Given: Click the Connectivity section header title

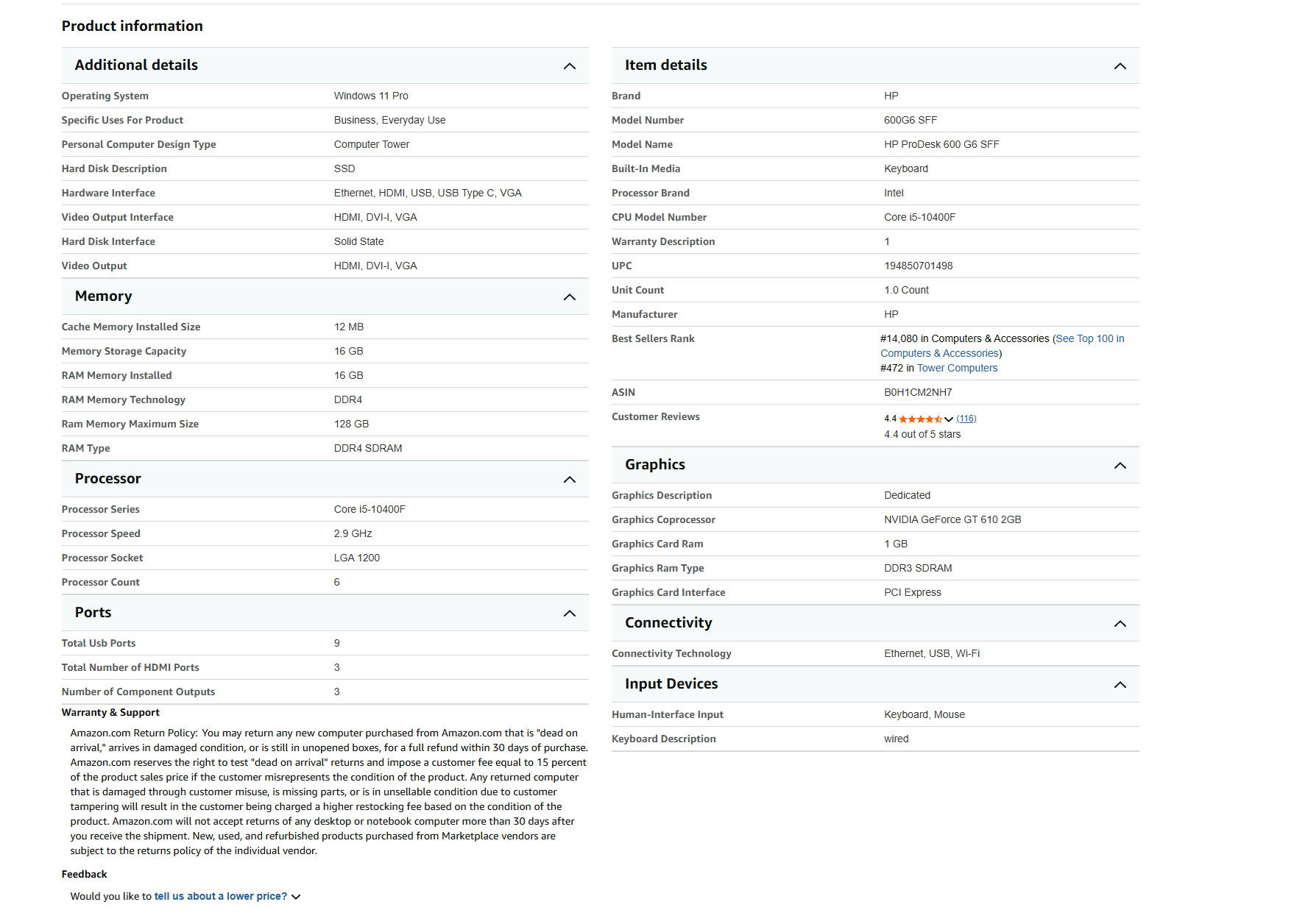Looking at the screenshot, I should [x=668, y=623].
